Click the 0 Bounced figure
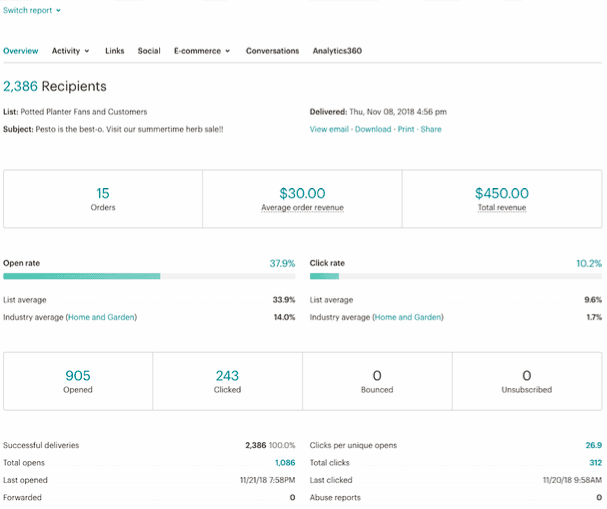The image size is (607, 509). tap(377, 375)
